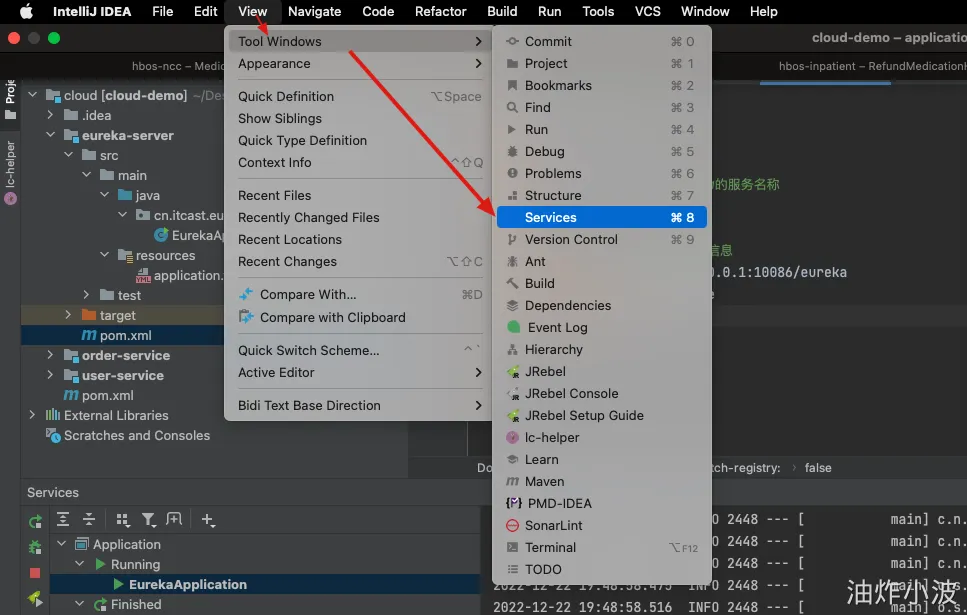
Task: Select Maven tool window entry
Action: (601, 482)
